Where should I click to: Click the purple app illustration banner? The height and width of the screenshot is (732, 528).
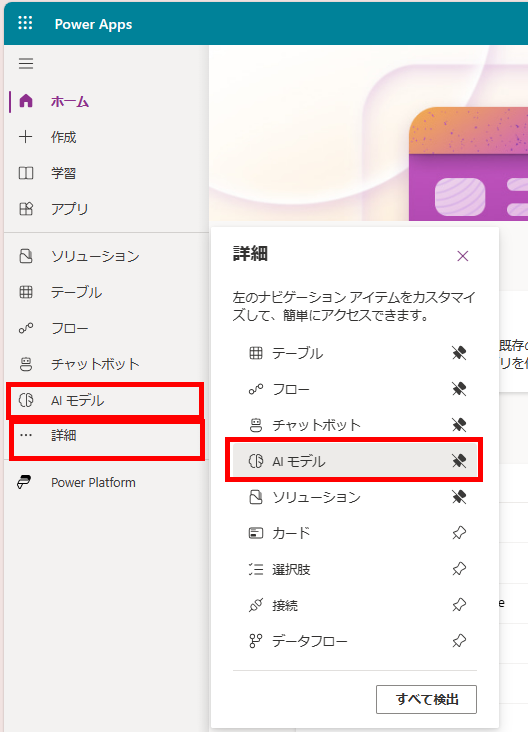[x=468, y=163]
